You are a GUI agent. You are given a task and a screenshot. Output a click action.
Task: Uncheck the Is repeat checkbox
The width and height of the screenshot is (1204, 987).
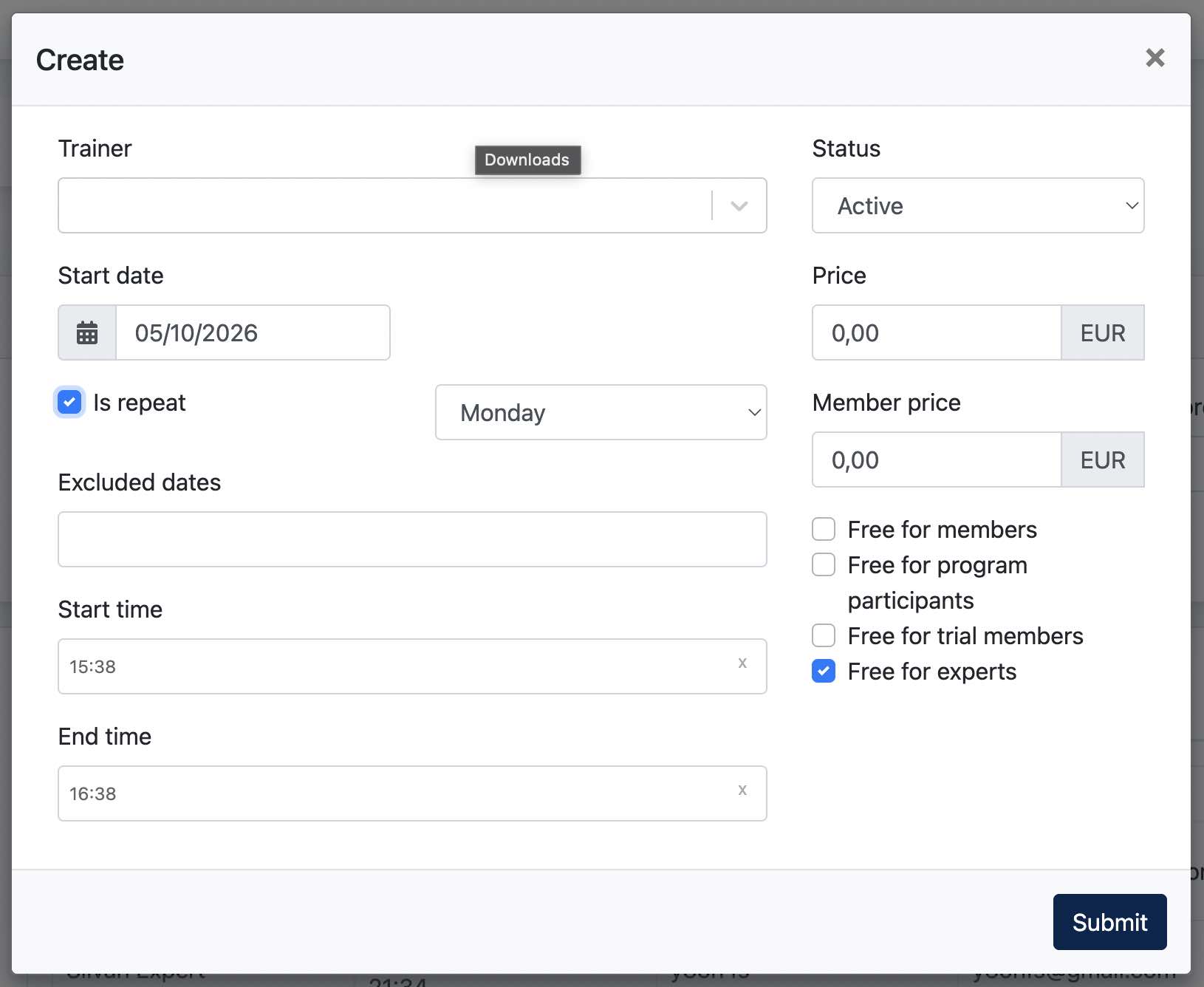coord(69,403)
